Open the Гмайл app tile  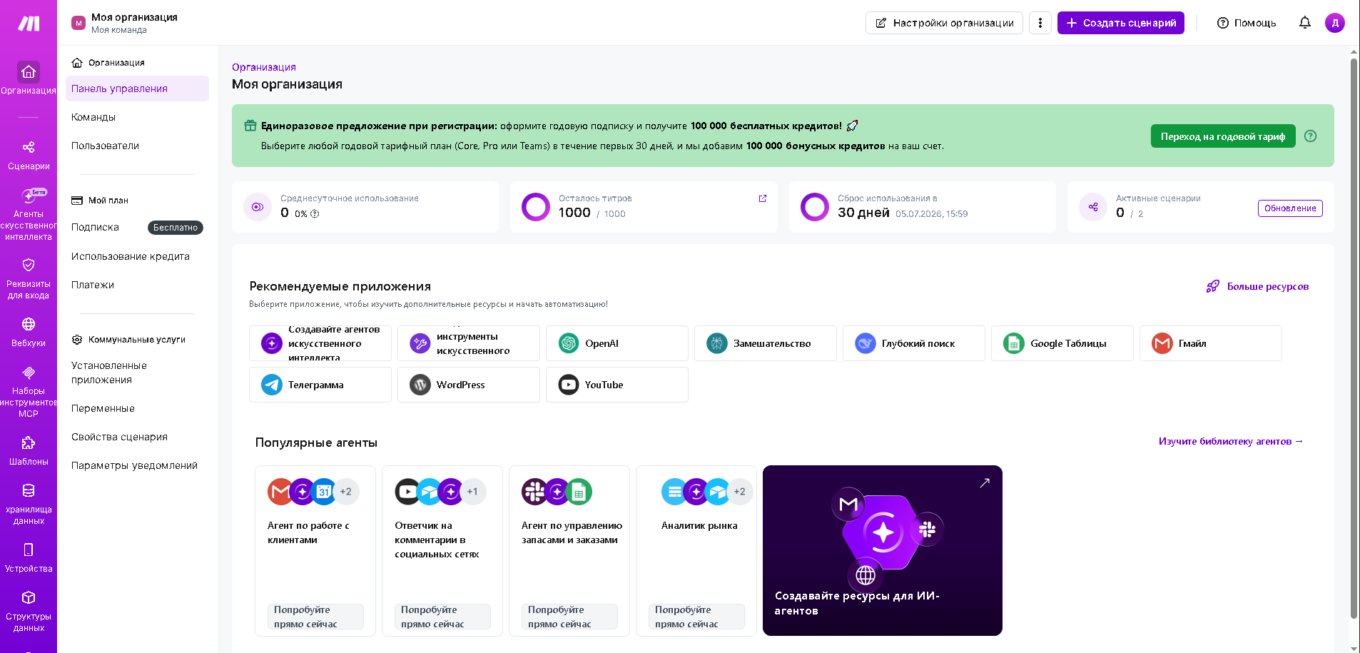tap(1210, 343)
